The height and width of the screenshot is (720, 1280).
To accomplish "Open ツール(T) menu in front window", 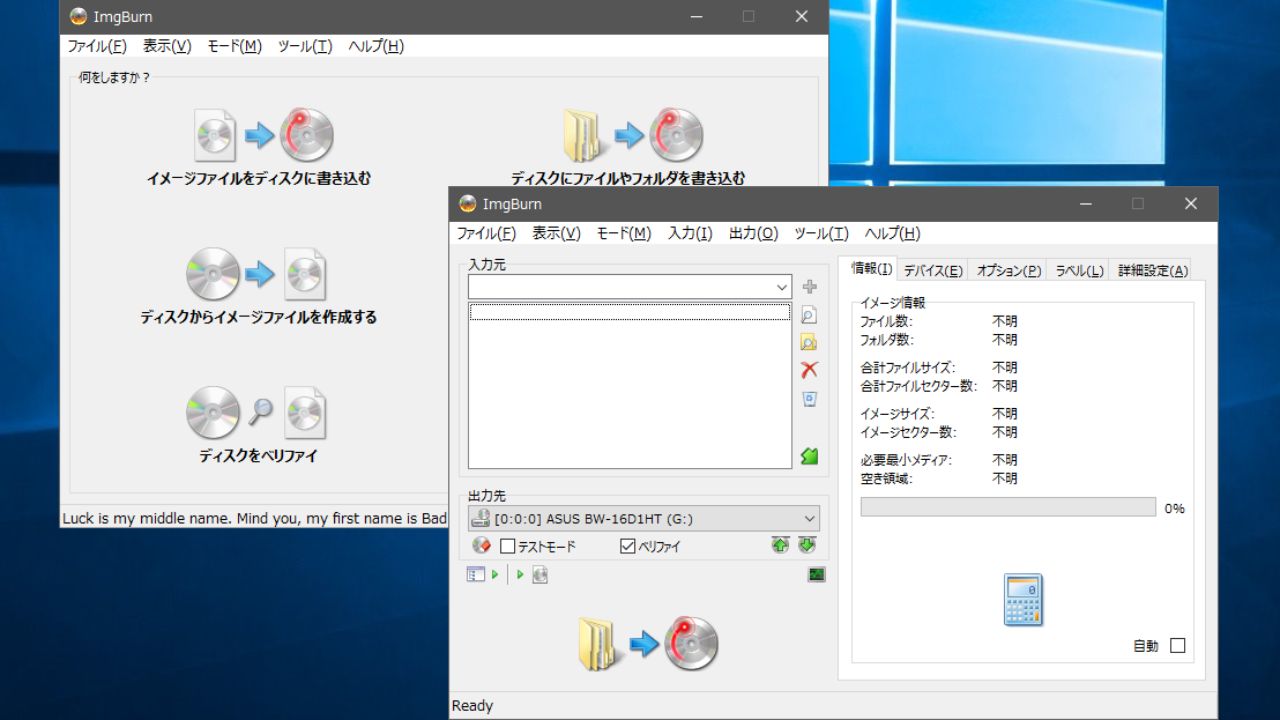I will 821,233.
